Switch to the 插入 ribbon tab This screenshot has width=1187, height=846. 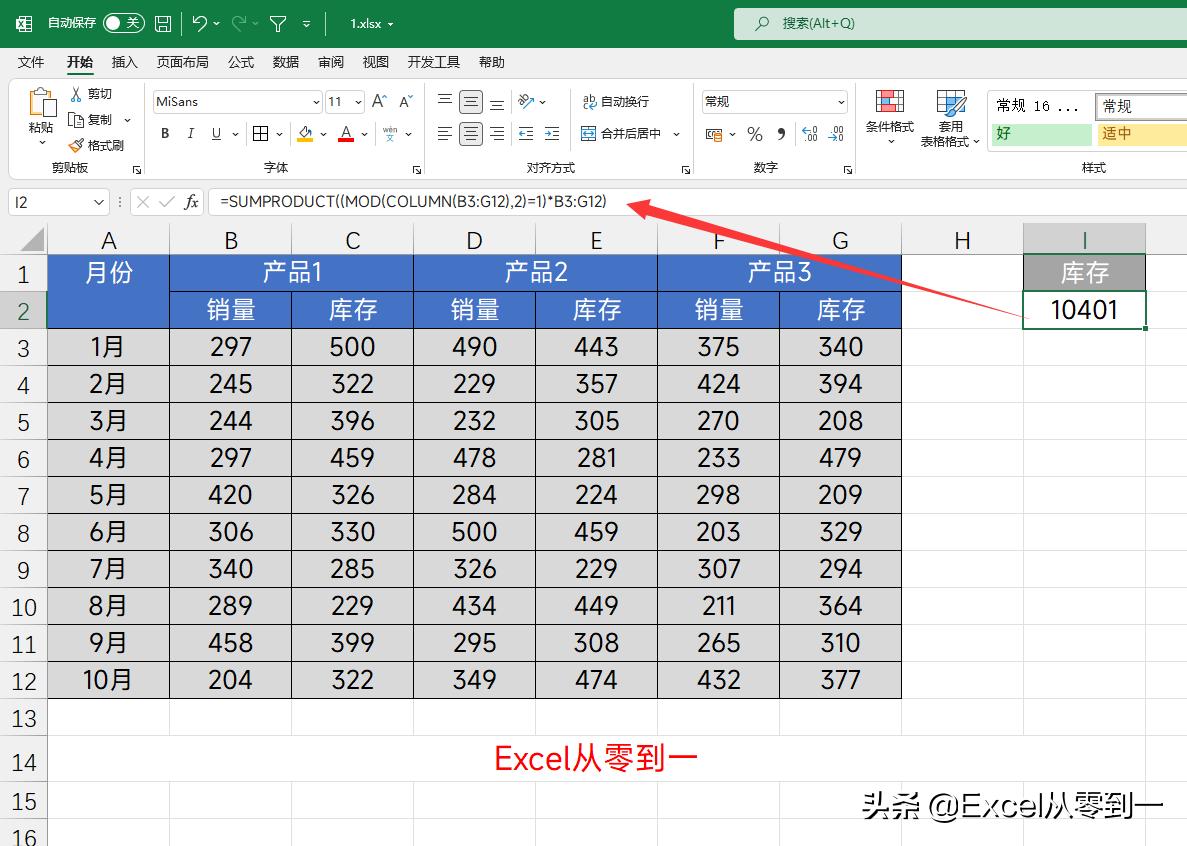point(124,62)
